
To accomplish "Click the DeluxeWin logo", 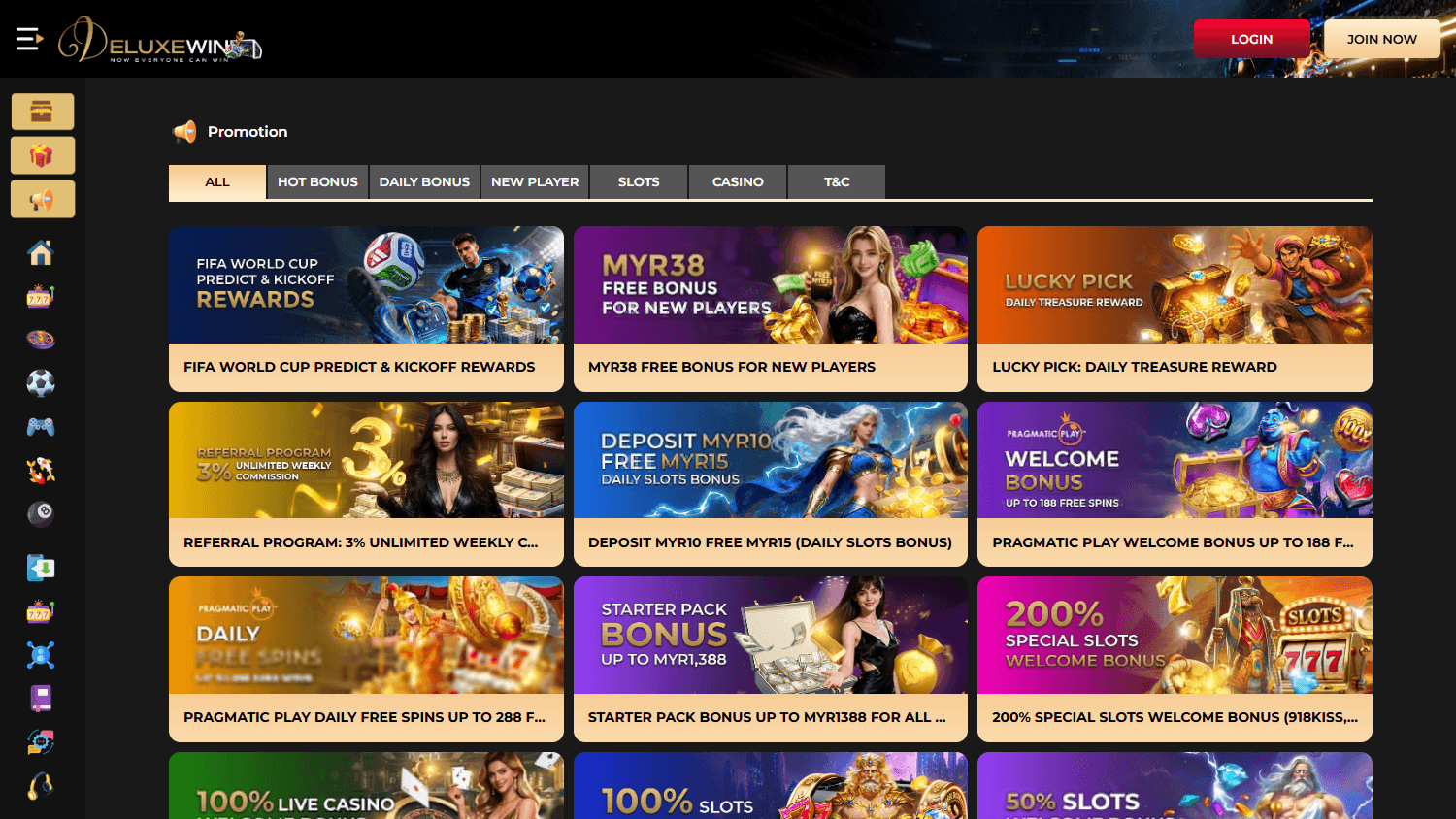I will 160,40.
